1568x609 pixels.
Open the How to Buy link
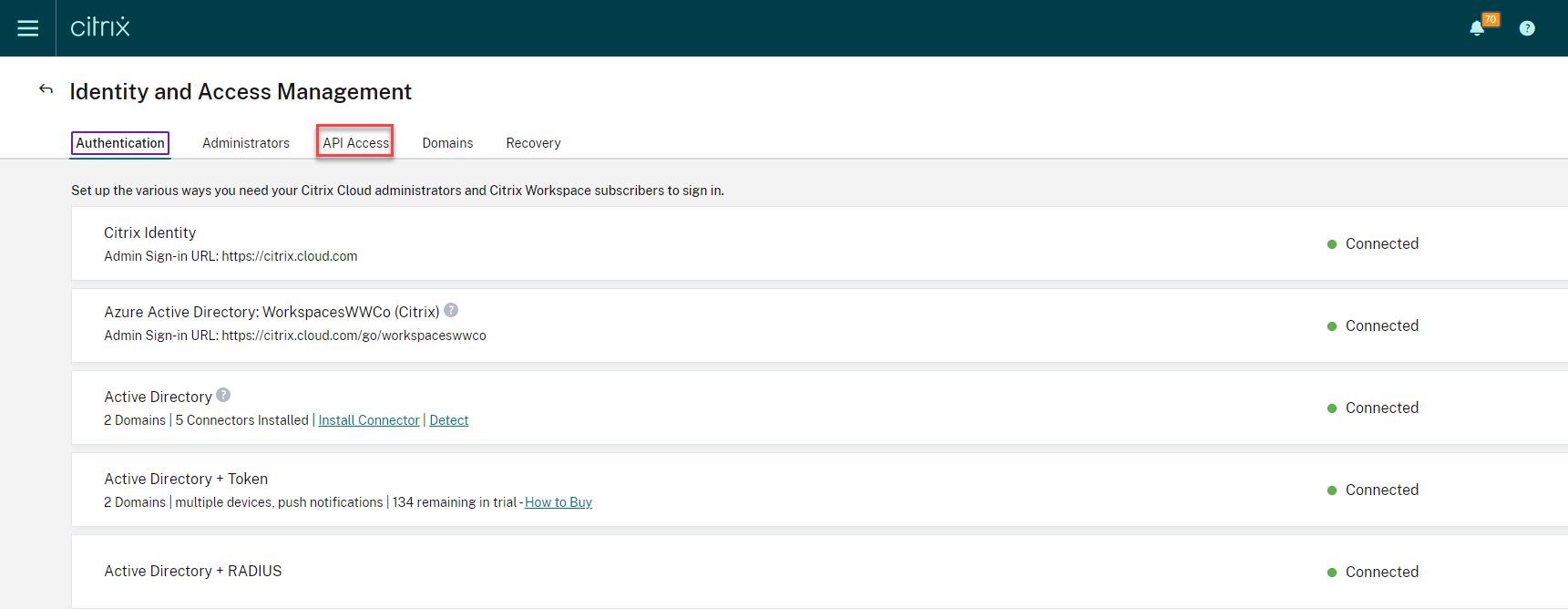pos(559,502)
